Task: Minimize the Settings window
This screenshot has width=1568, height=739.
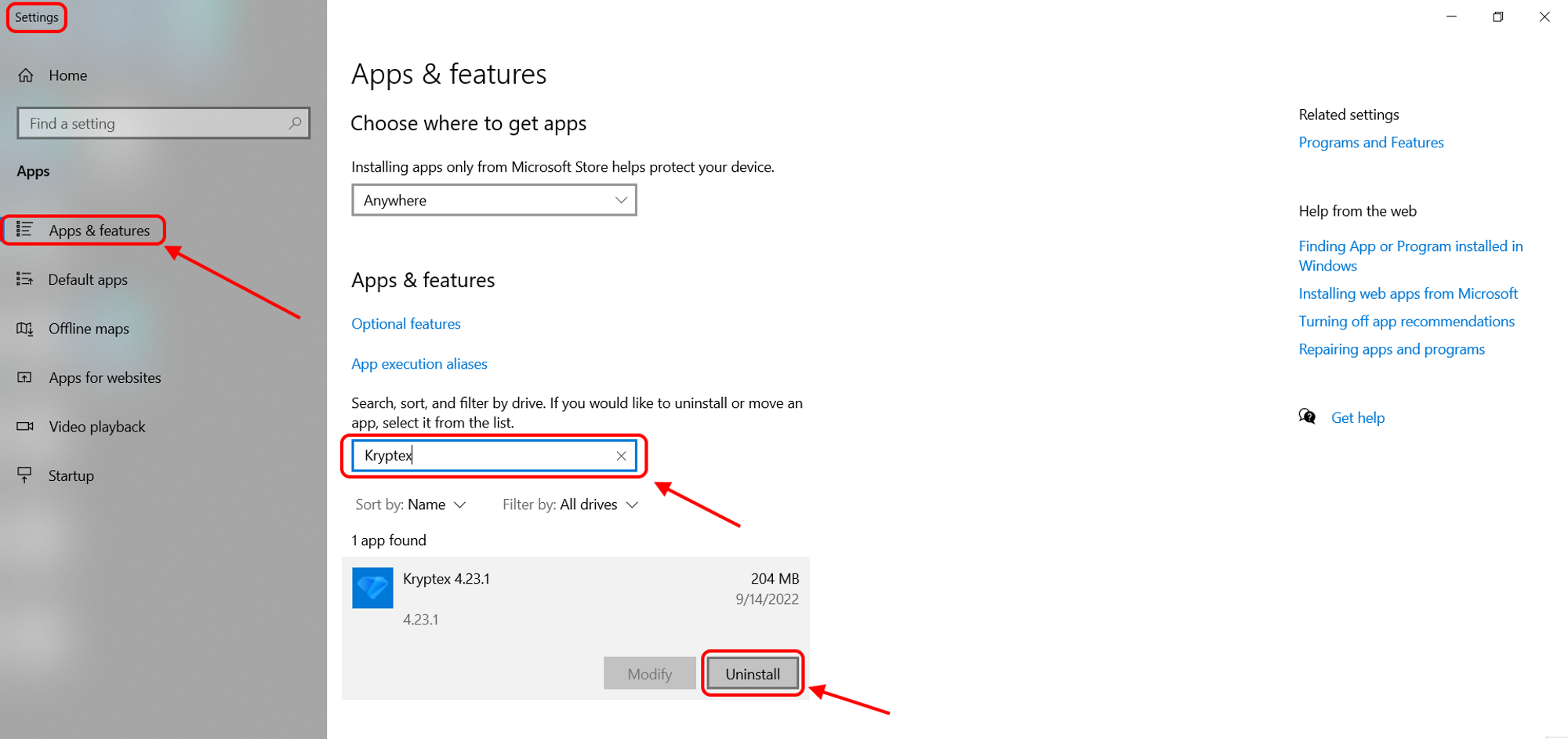Action: point(1452,16)
